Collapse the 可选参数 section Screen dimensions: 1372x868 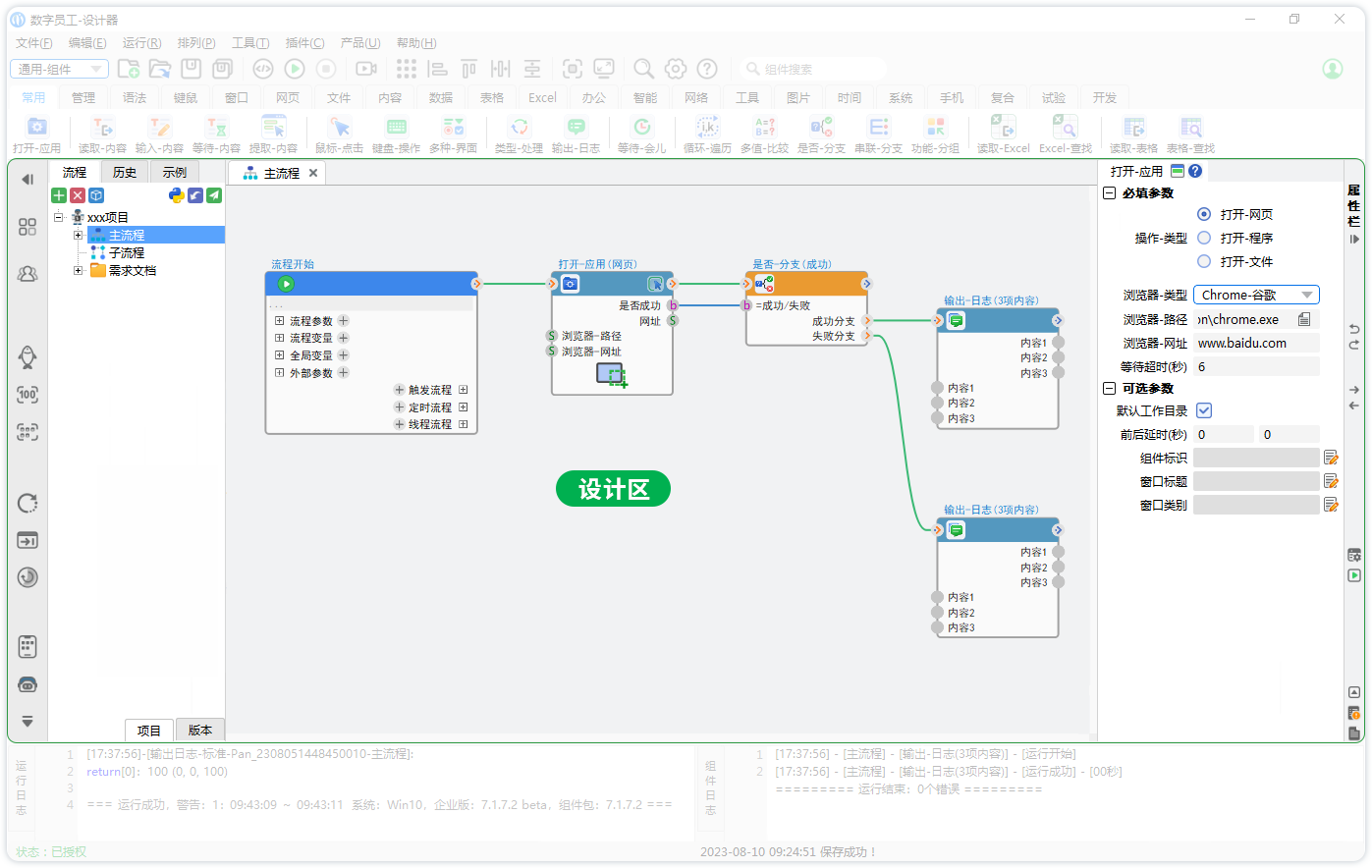point(1109,389)
